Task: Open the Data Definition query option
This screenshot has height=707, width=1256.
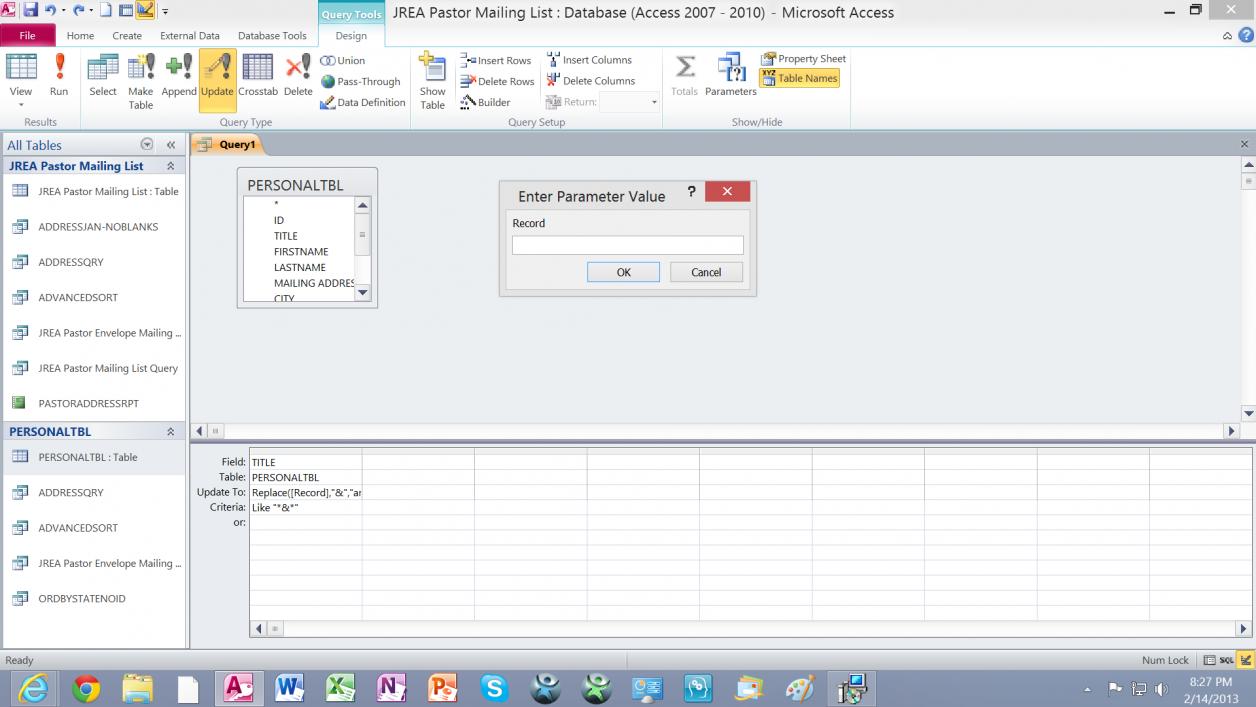Action: 363,102
